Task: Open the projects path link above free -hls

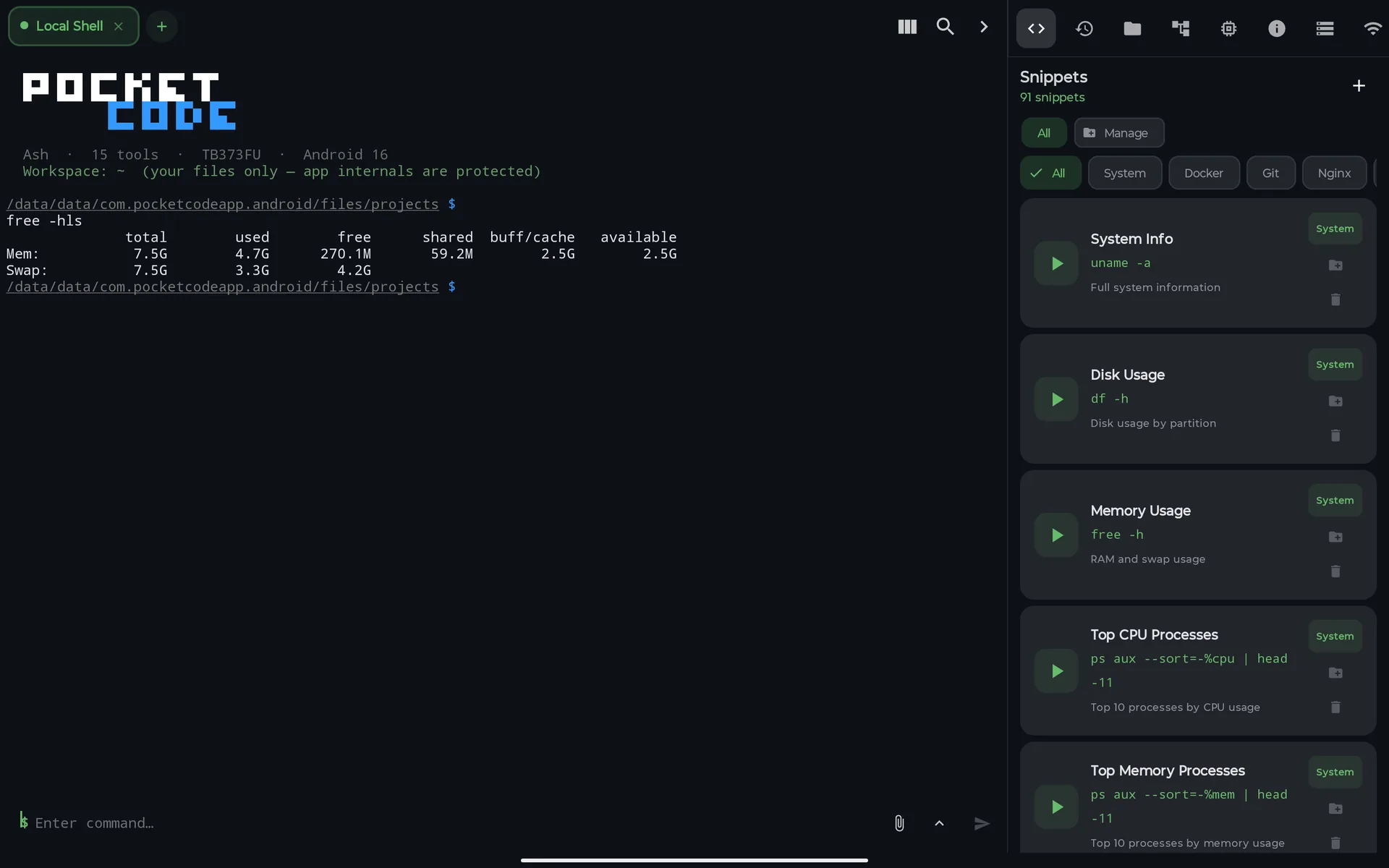Action: (x=223, y=205)
